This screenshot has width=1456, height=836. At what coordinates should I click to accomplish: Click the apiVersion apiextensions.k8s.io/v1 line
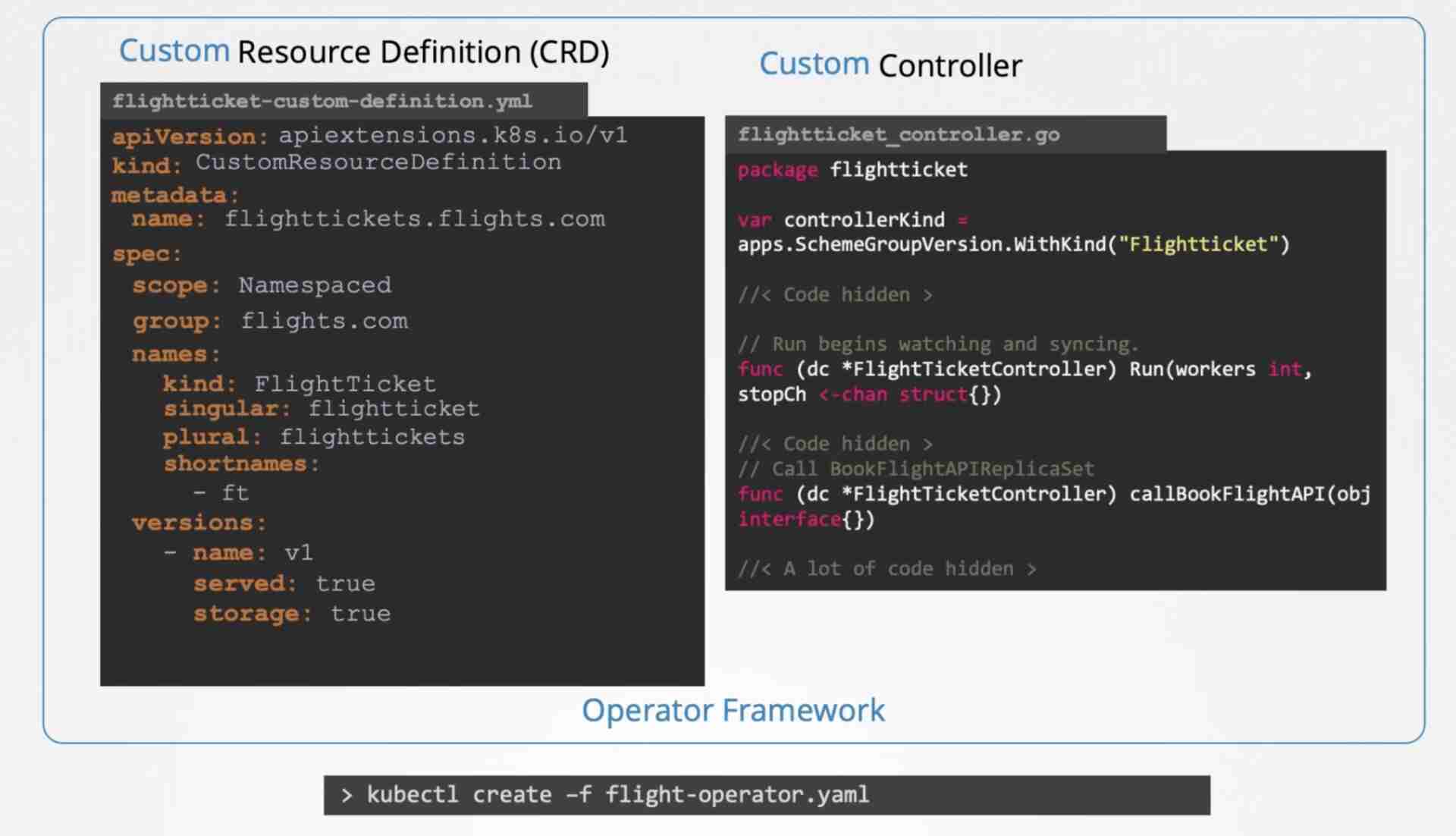click(x=370, y=136)
